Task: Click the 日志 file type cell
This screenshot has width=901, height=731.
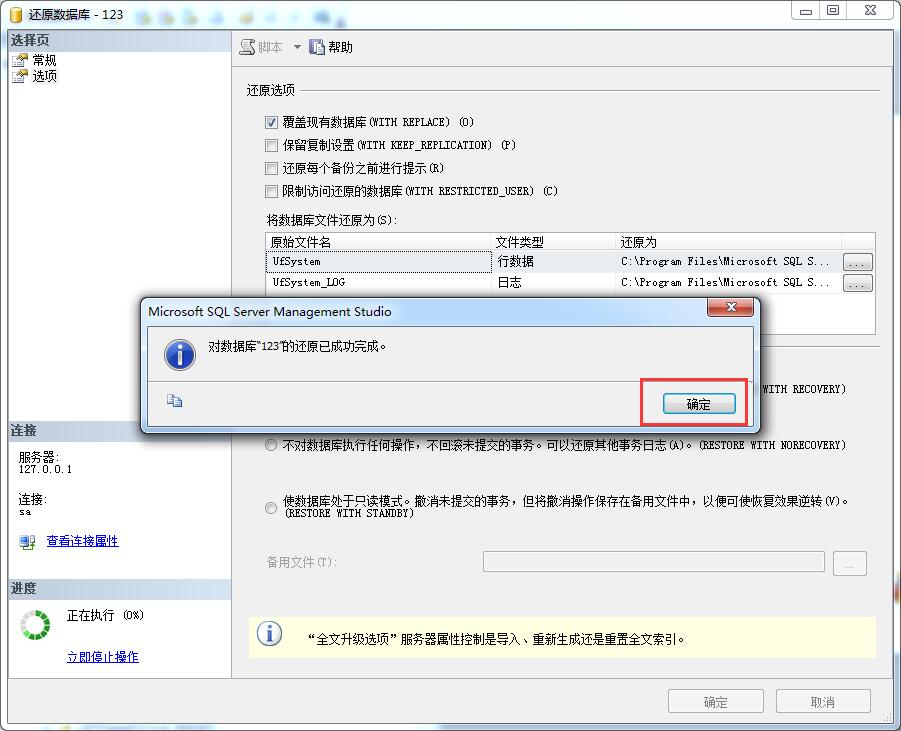Action: [x=553, y=282]
